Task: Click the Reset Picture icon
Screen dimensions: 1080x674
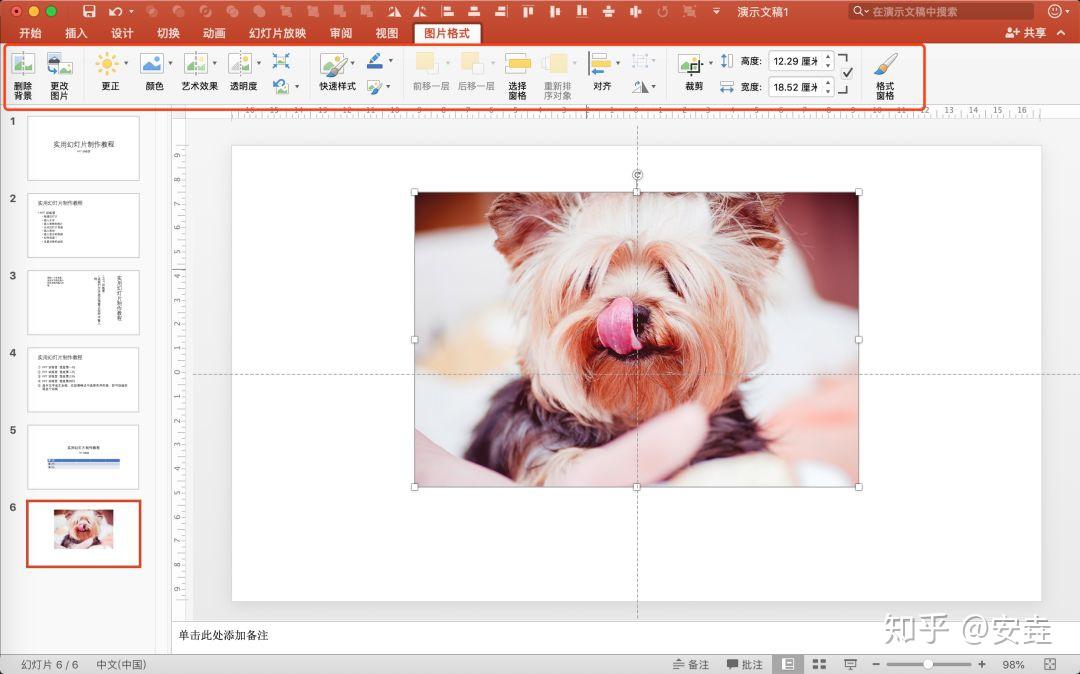Action: [x=280, y=86]
